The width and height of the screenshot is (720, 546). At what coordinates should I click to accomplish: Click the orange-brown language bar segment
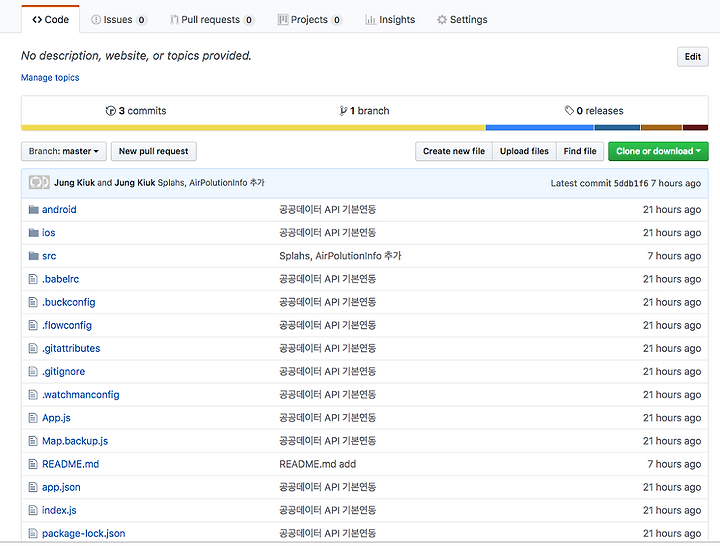(x=661, y=128)
